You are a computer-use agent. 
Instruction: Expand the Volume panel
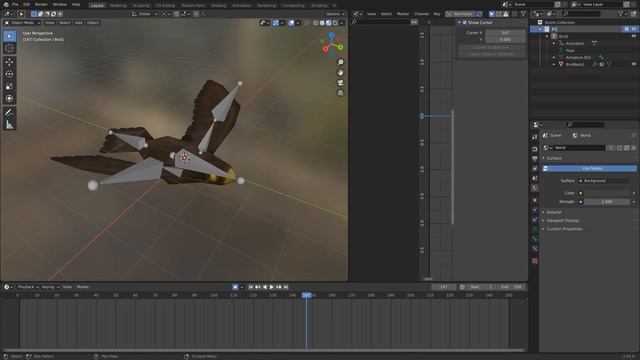[x=554, y=212]
